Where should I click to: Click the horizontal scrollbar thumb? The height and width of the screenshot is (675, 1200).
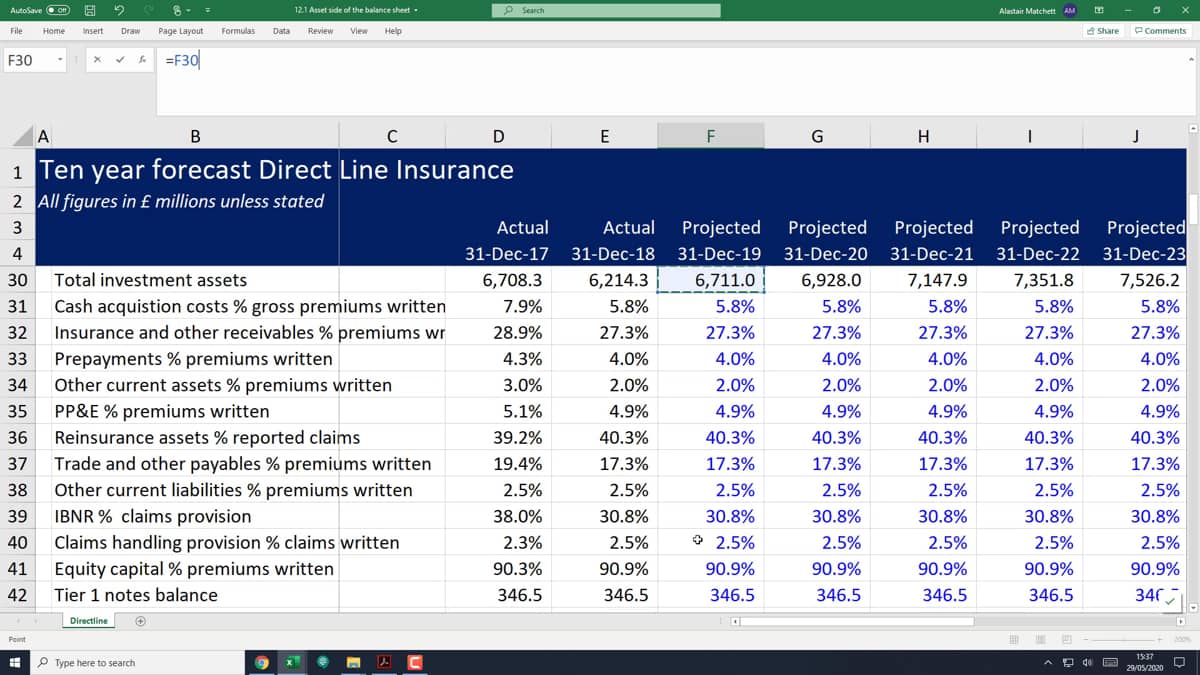858,621
